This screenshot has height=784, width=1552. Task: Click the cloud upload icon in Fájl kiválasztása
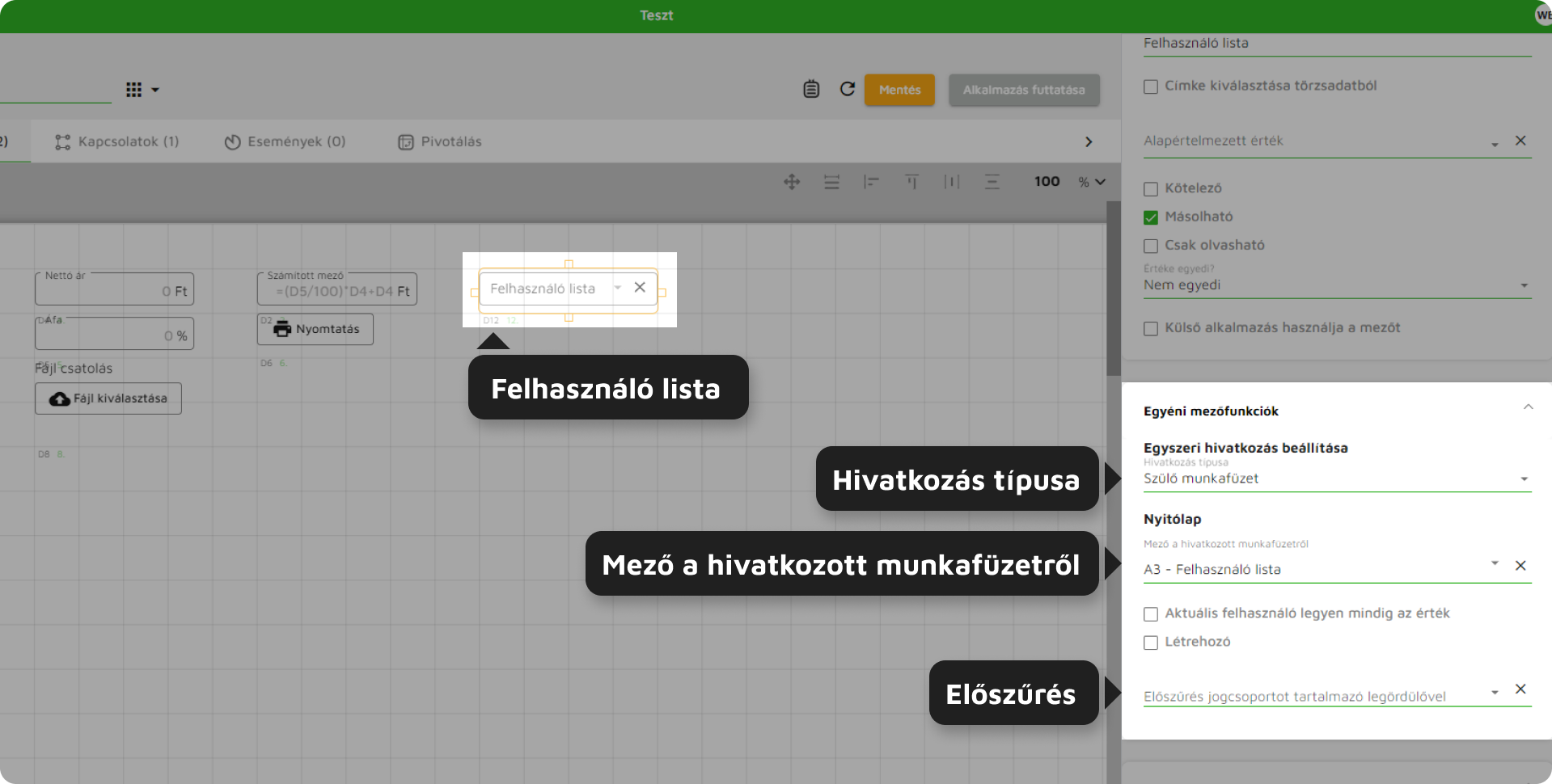tap(60, 399)
